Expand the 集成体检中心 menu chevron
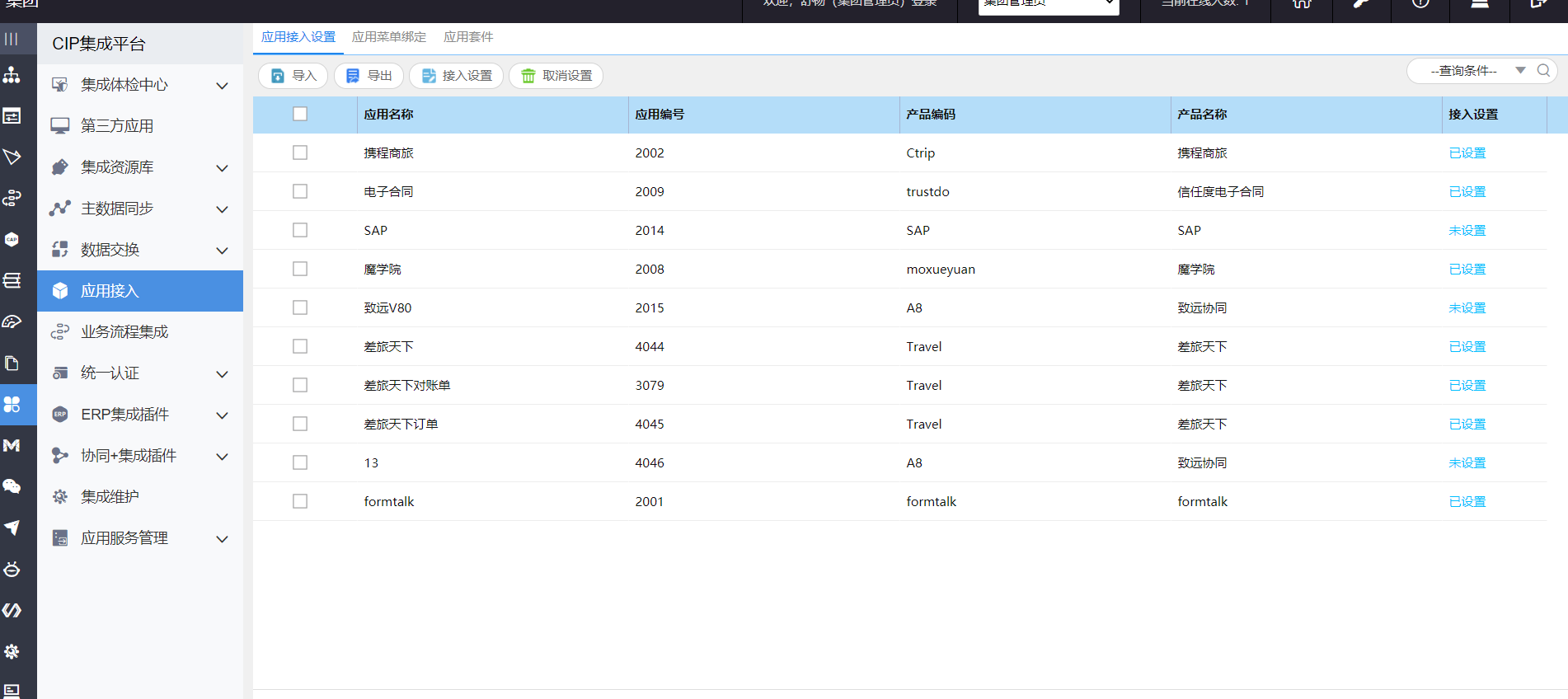This screenshot has height=699, width=1568. (x=222, y=86)
